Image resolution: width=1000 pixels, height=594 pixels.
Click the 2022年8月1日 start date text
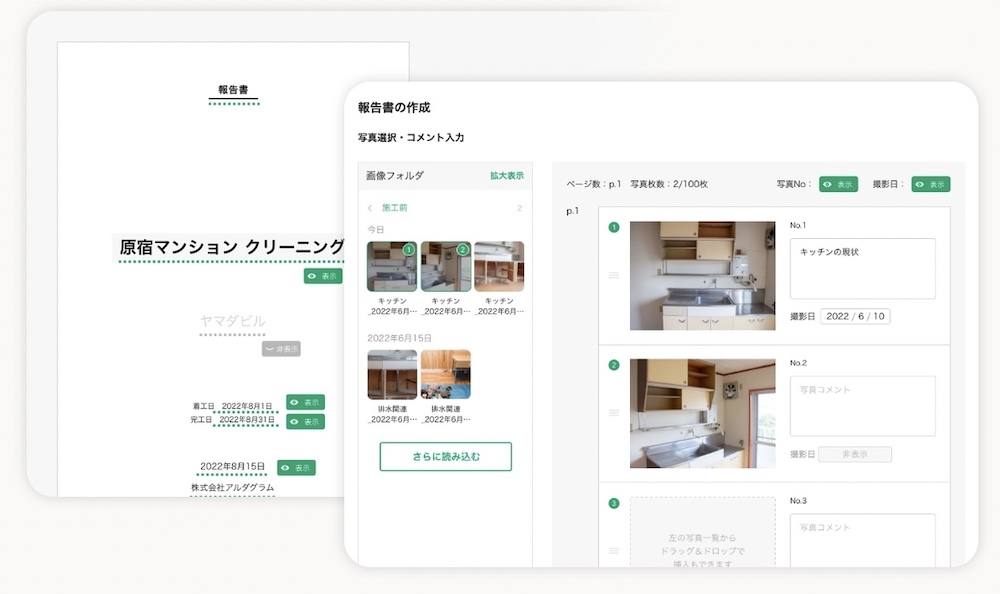[247, 406]
